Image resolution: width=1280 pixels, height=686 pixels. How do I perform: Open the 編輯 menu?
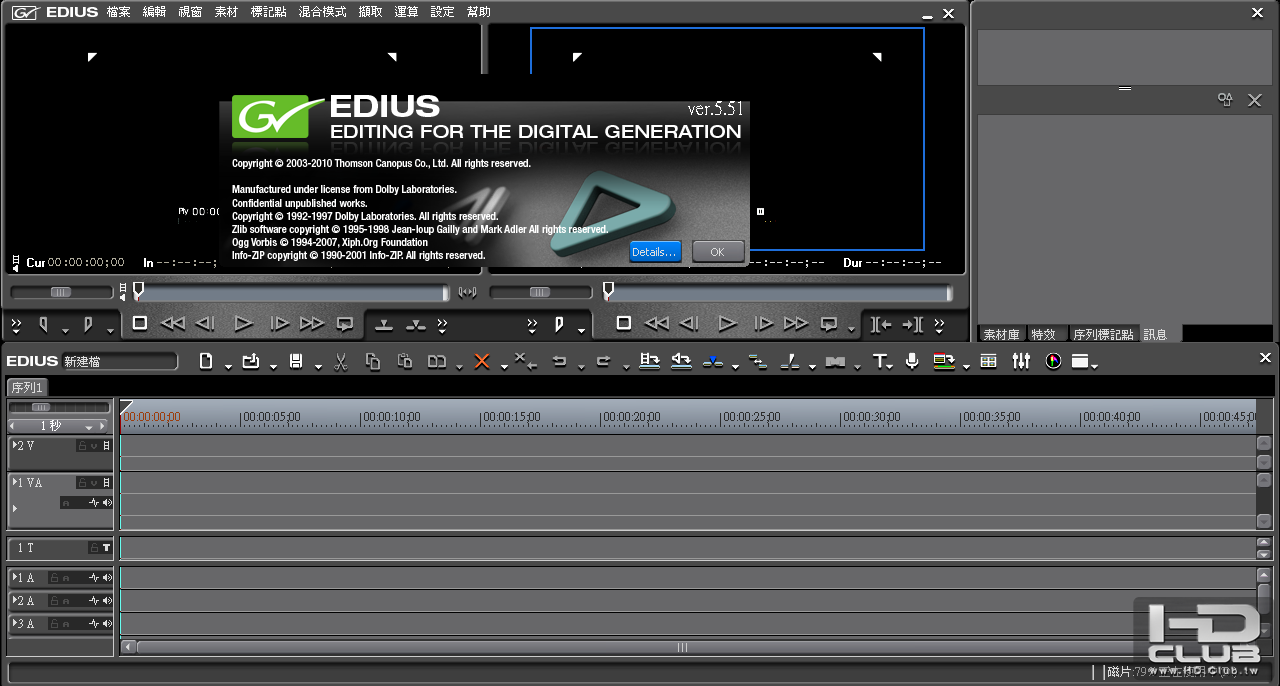[154, 12]
